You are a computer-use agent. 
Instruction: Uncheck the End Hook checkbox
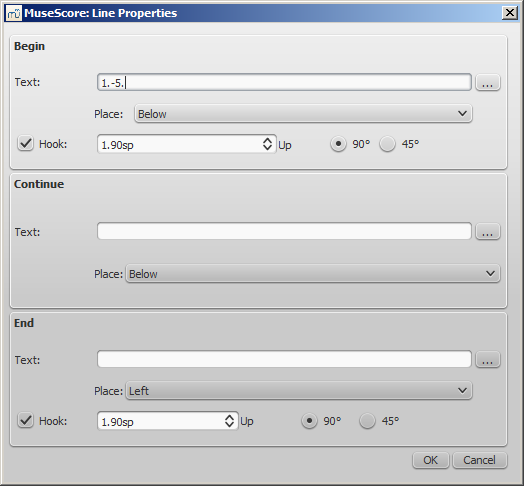tap(25, 420)
